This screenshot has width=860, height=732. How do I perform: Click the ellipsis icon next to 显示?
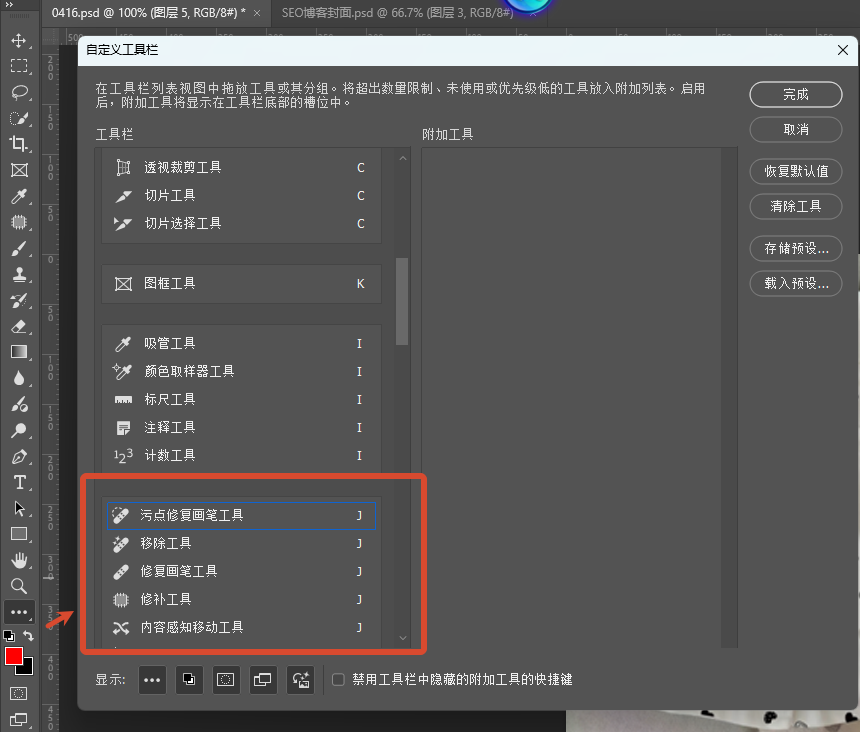pos(151,679)
